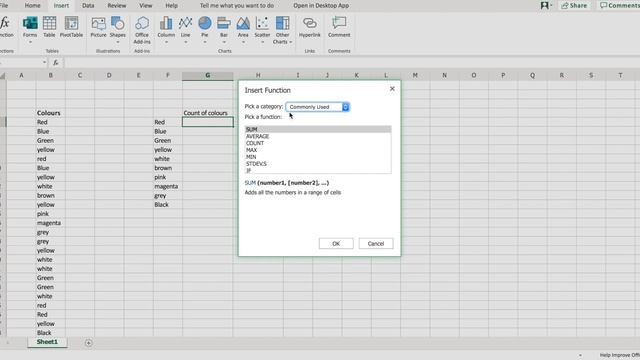Click Open in Desktop App
Viewport: 640px width, 360px height.
(x=321, y=6)
